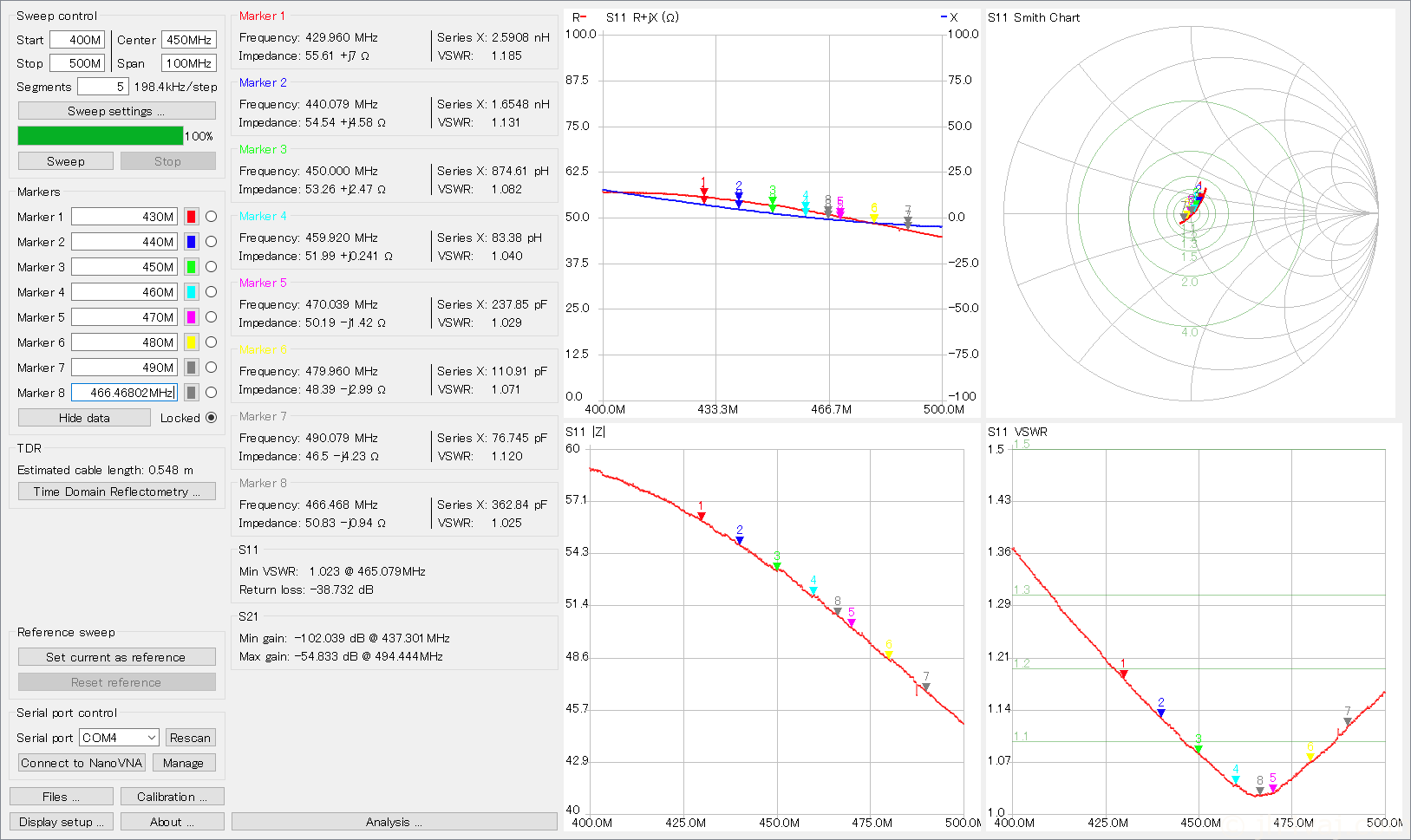Edit Marker 2 frequency field 440M

tap(124, 242)
